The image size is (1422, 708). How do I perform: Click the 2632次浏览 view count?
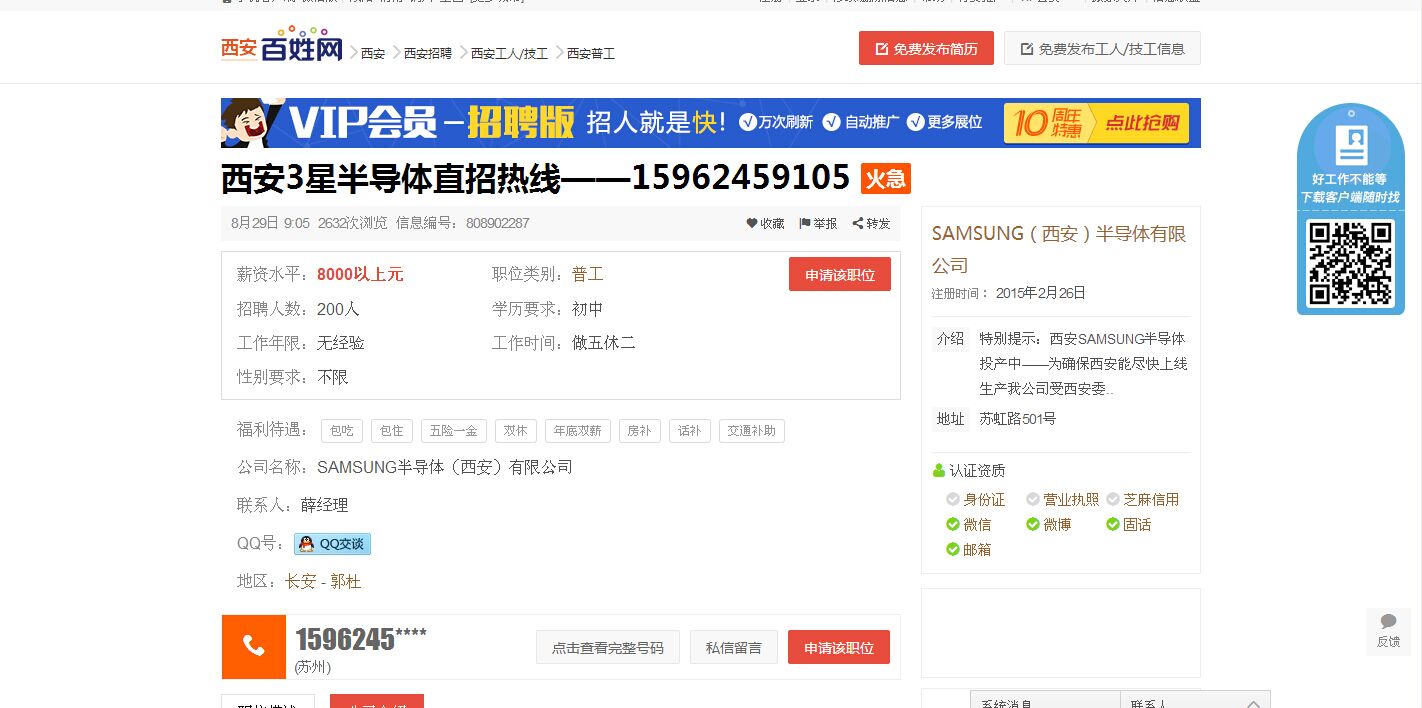[x=352, y=223]
